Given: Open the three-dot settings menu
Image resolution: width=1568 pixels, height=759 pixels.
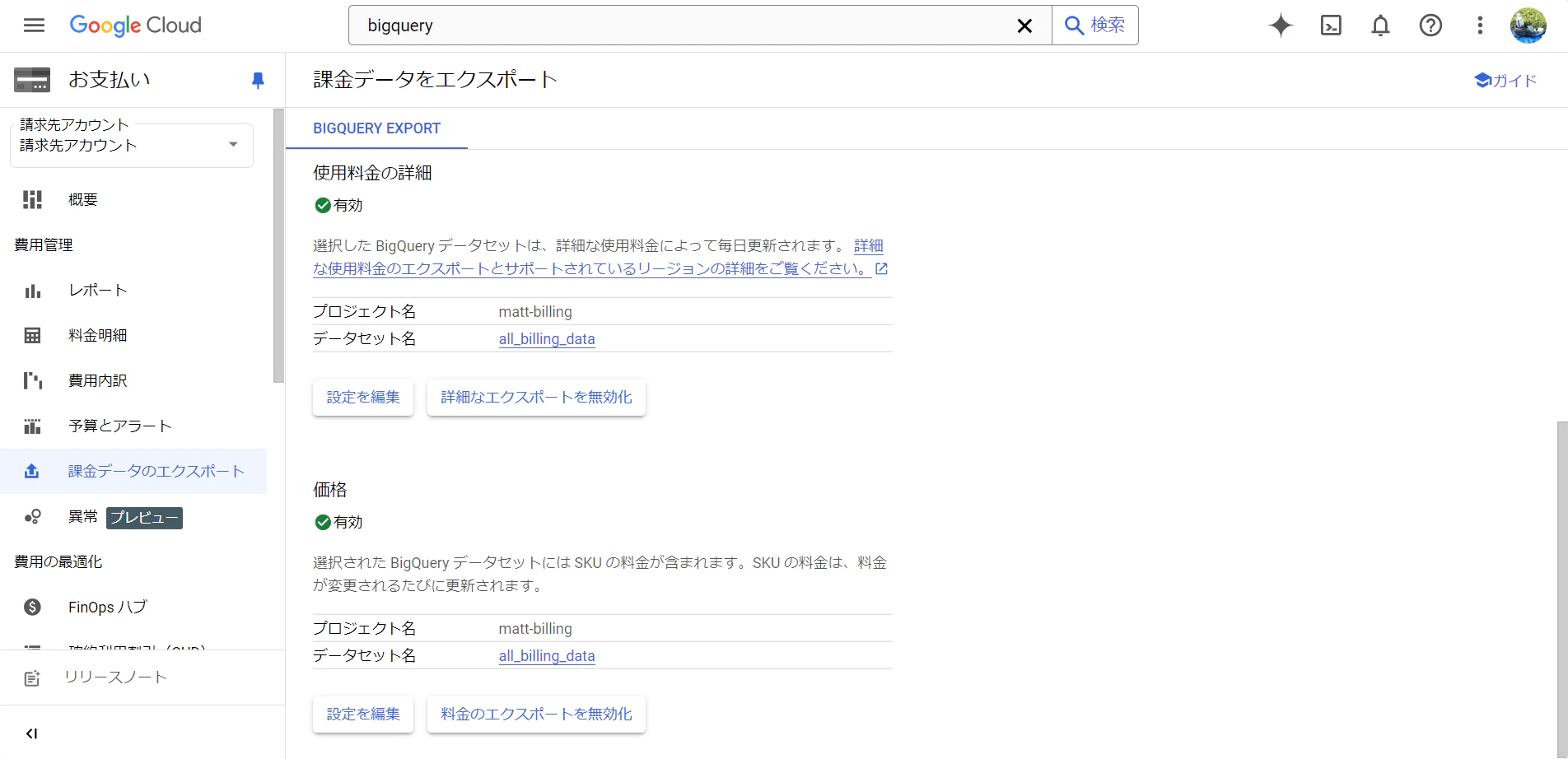Looking at the screenshot, I should [x=1480, y=26].
